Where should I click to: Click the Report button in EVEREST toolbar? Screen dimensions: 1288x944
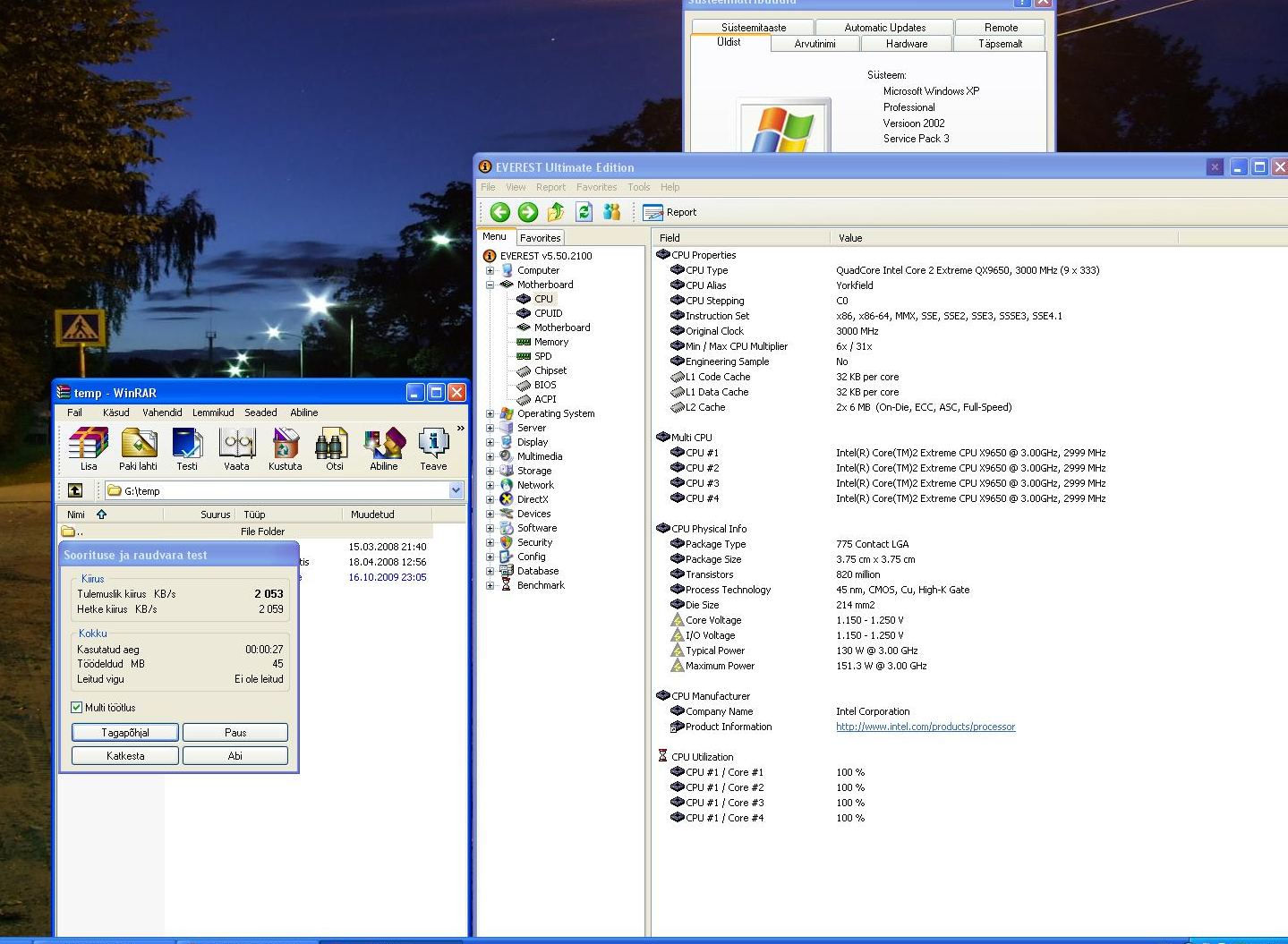click(670, 212)
